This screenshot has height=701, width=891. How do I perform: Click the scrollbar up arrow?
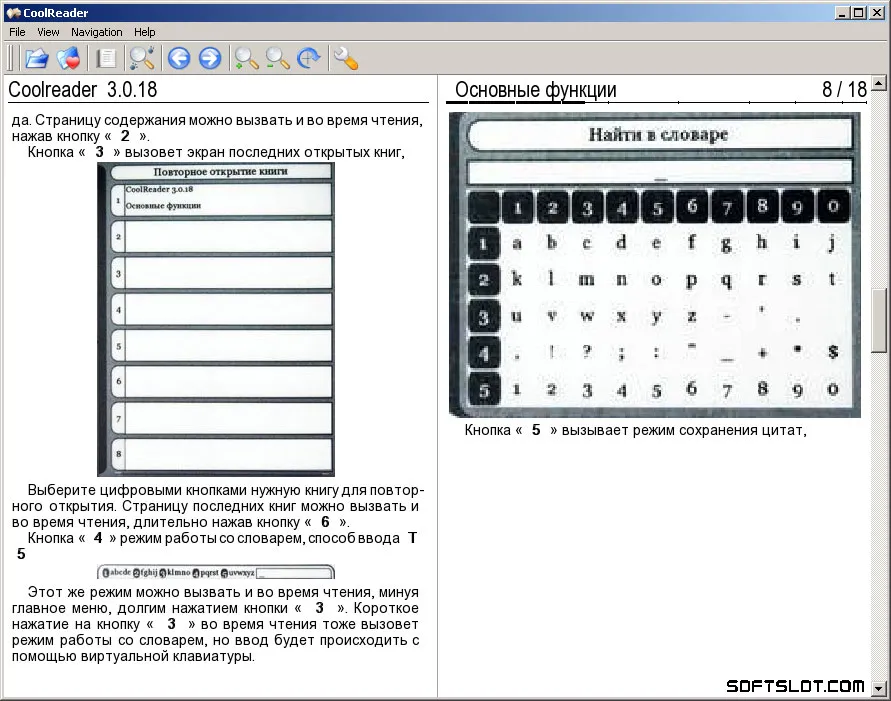878,84
